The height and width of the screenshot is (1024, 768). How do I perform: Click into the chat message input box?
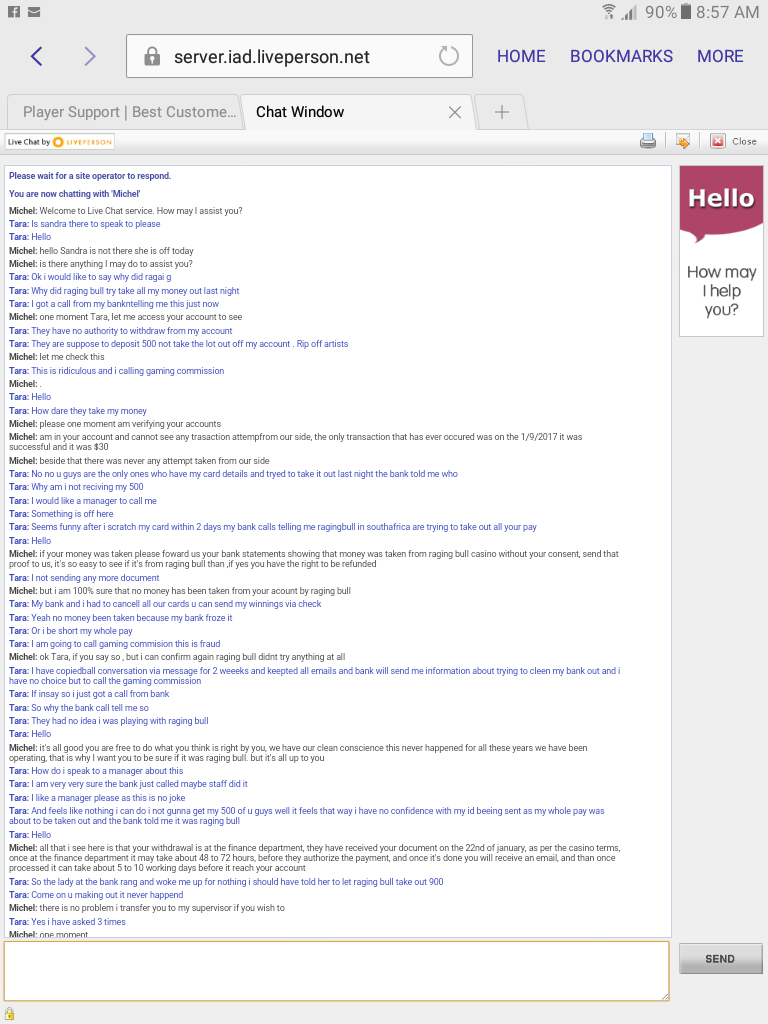pyautogui.click(x=336, y=970)
